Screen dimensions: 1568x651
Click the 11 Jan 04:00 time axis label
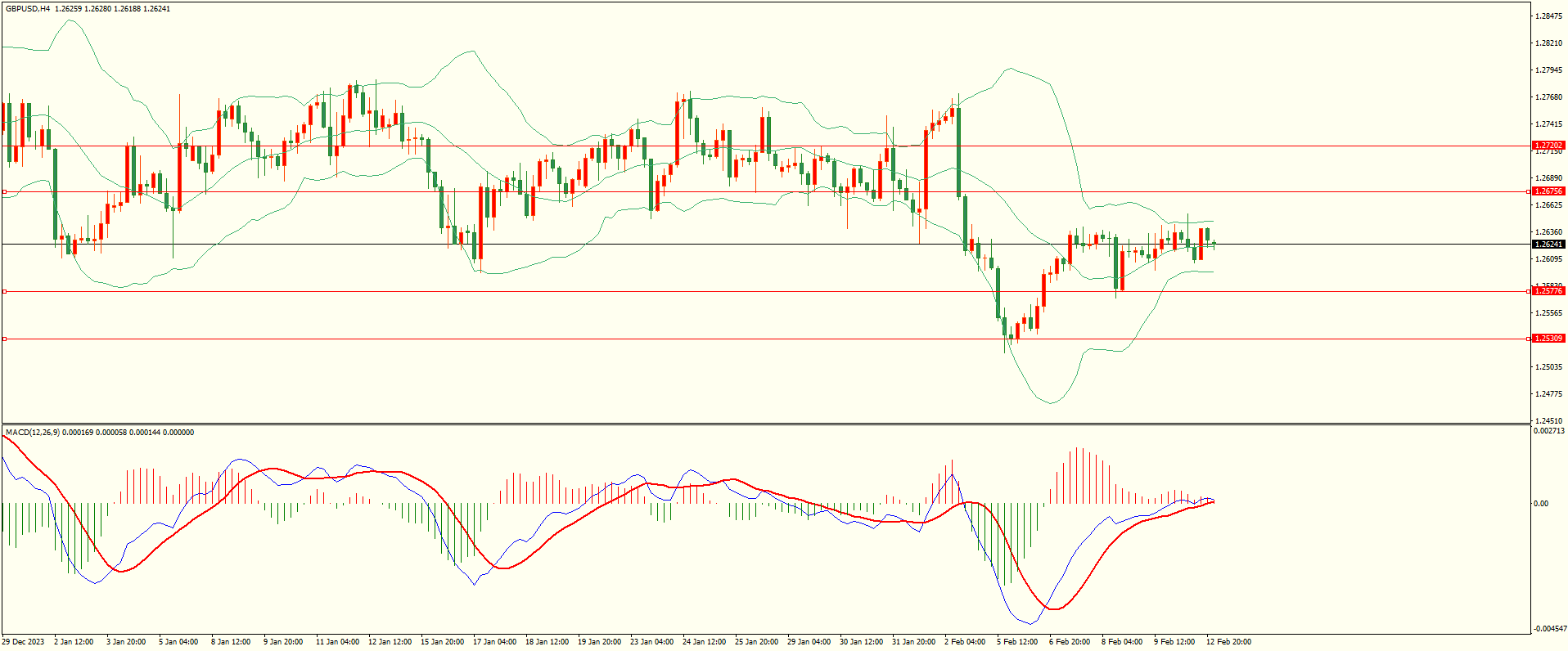click(337, 642)
